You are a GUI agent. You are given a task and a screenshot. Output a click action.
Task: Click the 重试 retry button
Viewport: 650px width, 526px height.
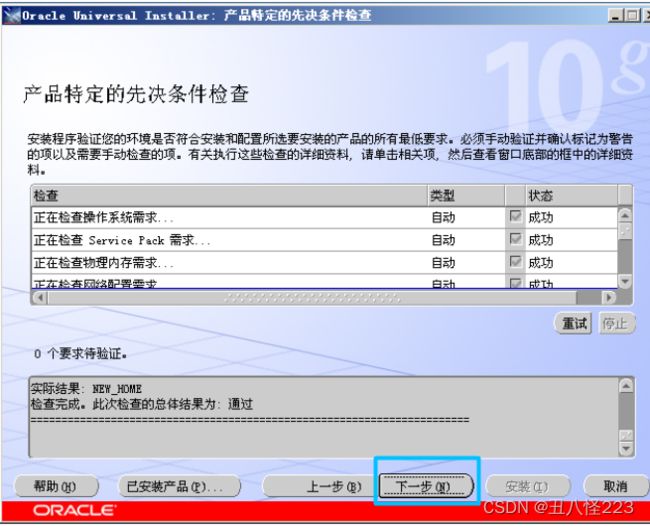(x=574, y=323)
